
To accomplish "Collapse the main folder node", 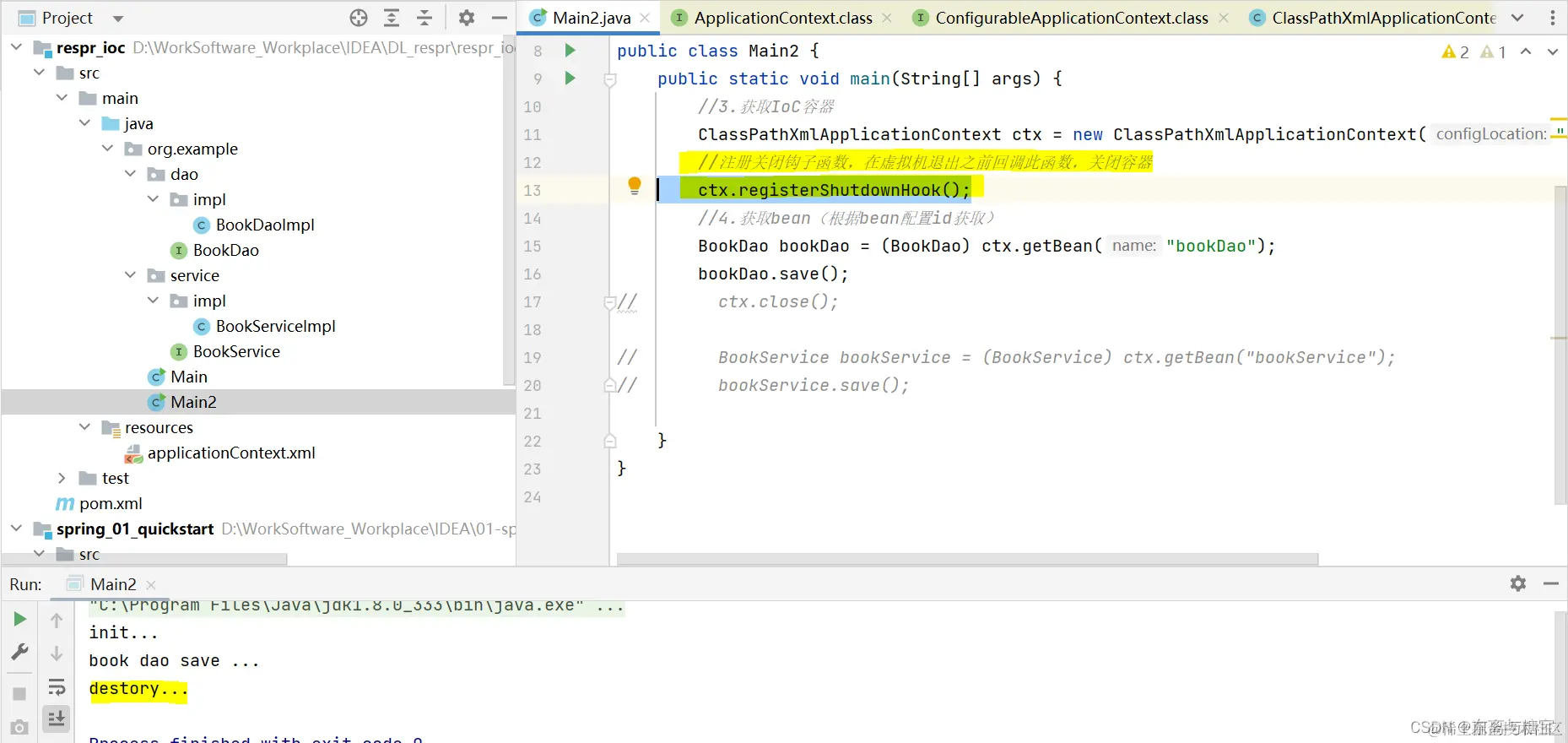I will point(62,98).
